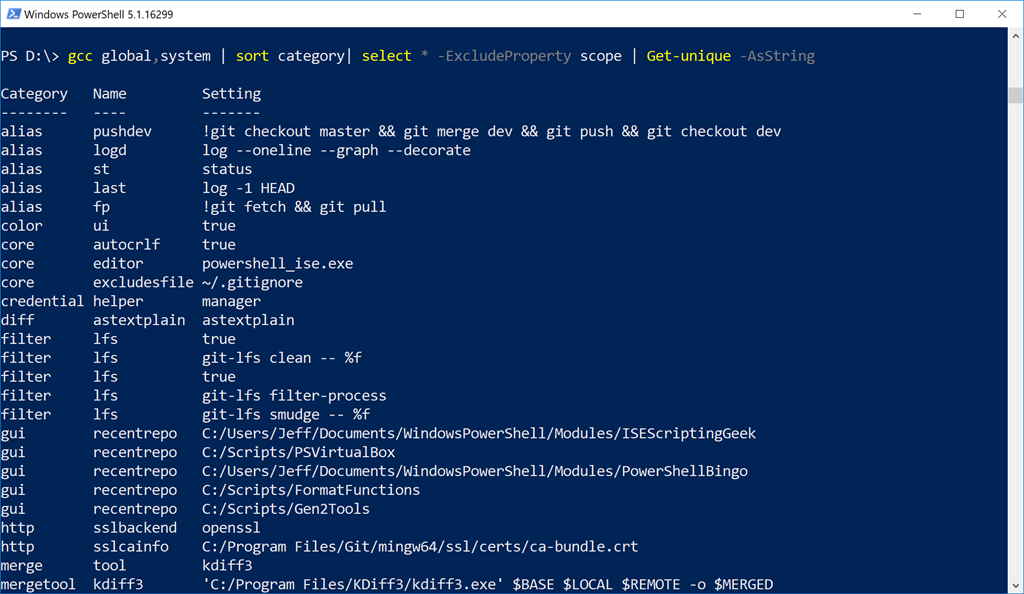1024x594 pixels.
Task: Click the kdiff3.exe mergetool command line
Action: (487, 585)
